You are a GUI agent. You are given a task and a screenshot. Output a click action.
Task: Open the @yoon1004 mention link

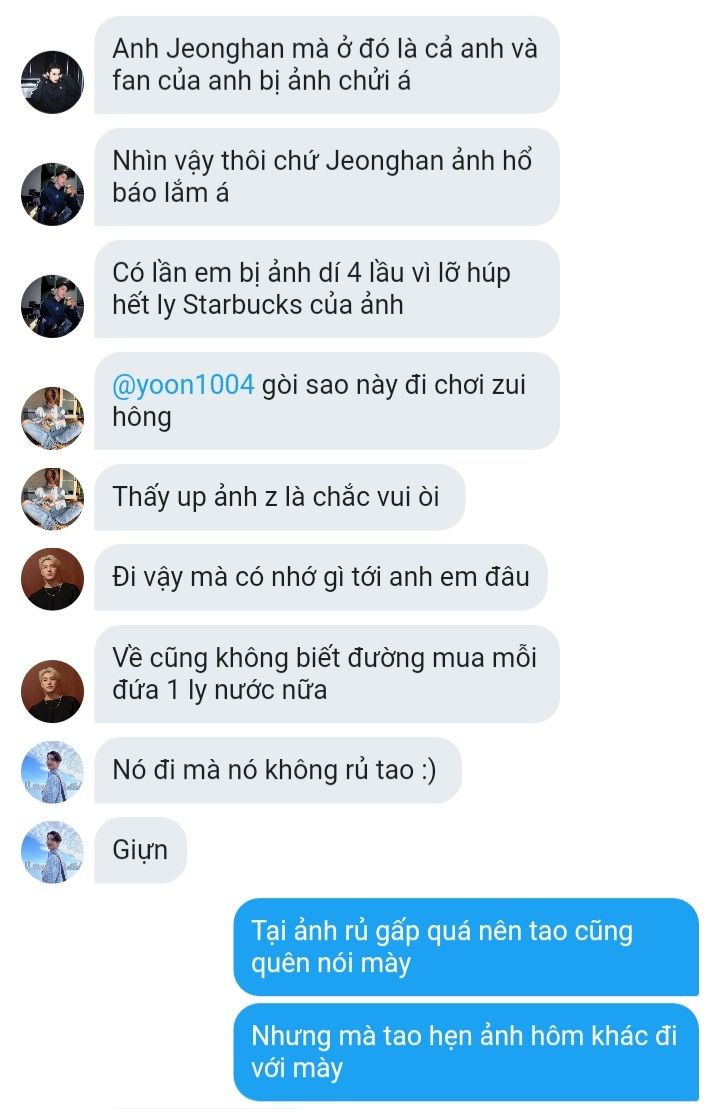(x=183, y=385)
